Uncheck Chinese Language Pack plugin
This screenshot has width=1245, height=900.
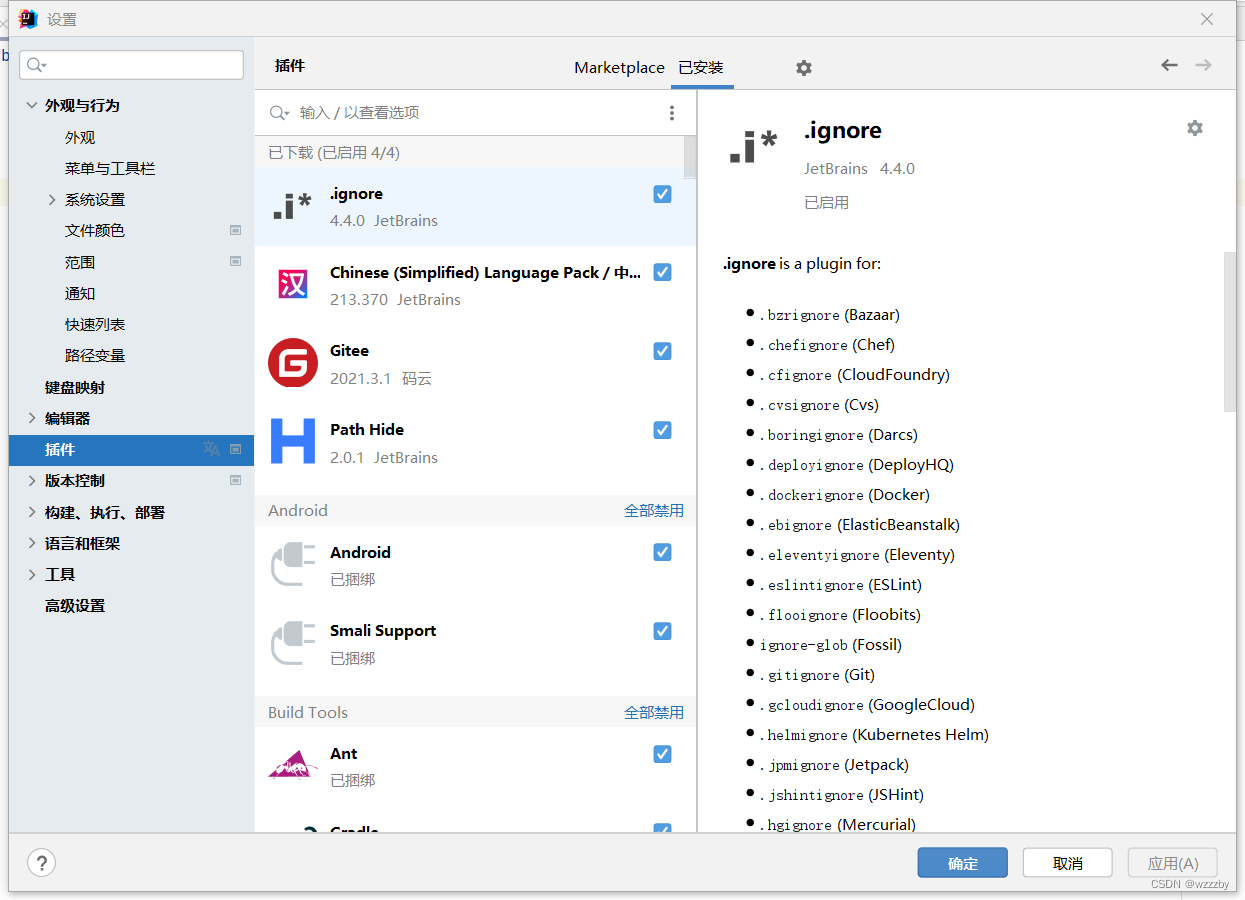pyautogui.click(x=662, y=272)
